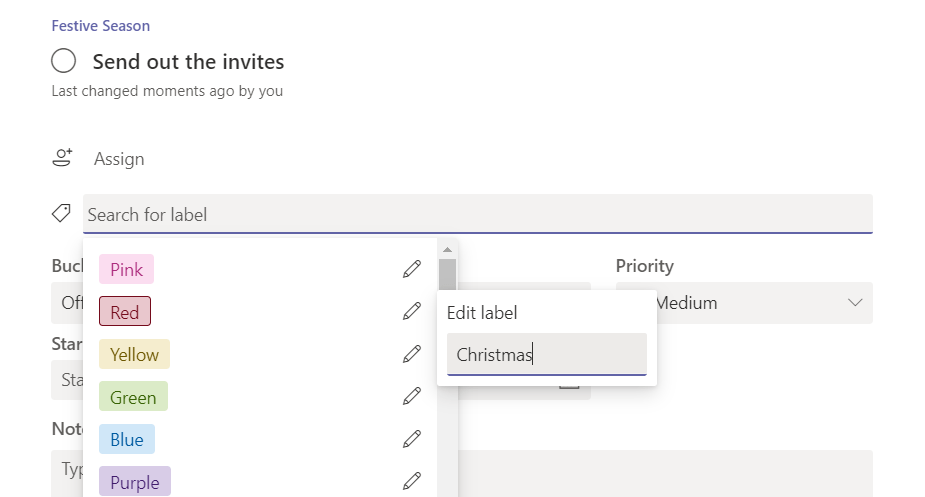The height and width of the screenshot is (497, 925).
Task: Click the Assign person icon
Action: coord(63,158)
